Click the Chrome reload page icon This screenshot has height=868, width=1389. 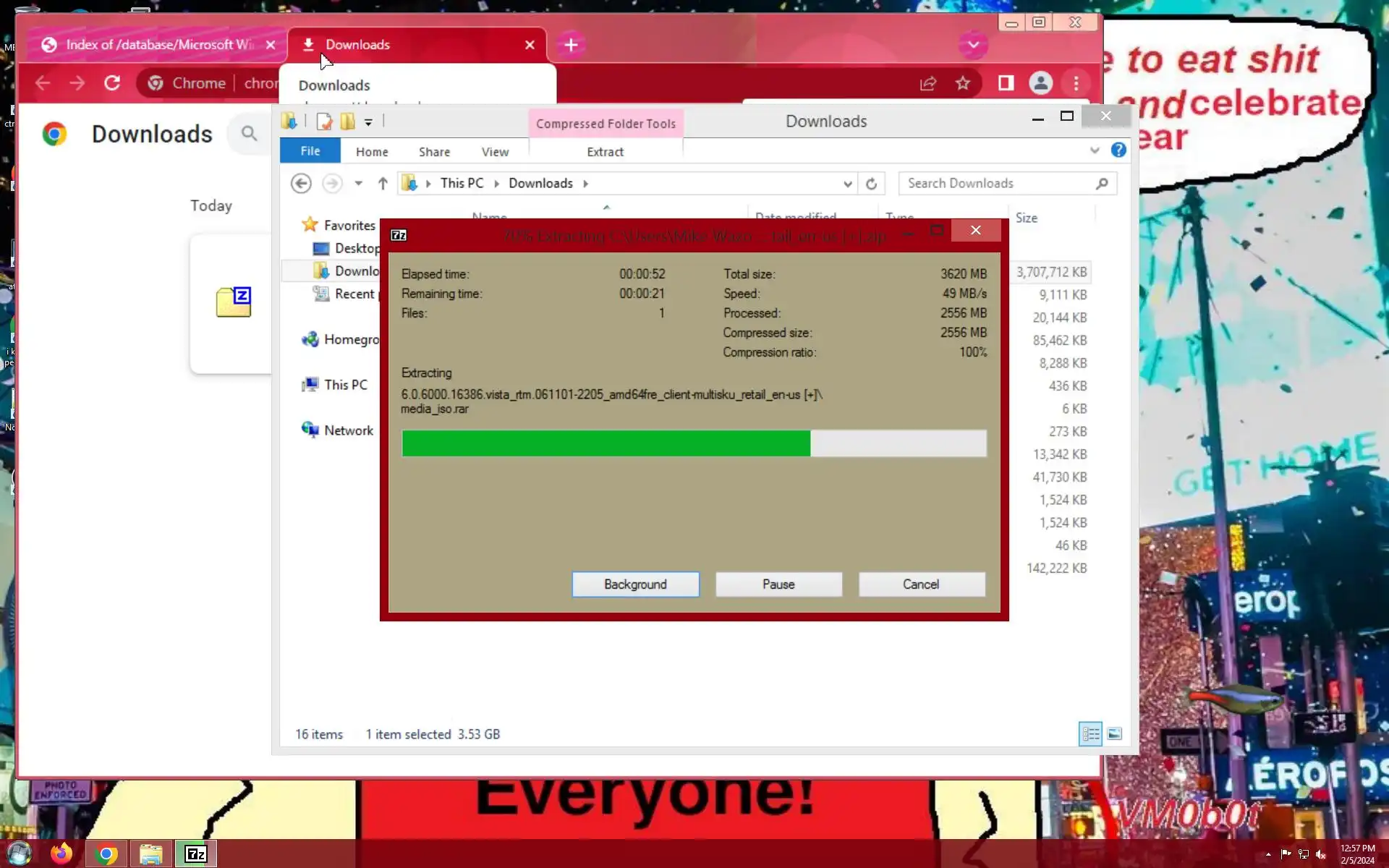click(x=112, y=83)
